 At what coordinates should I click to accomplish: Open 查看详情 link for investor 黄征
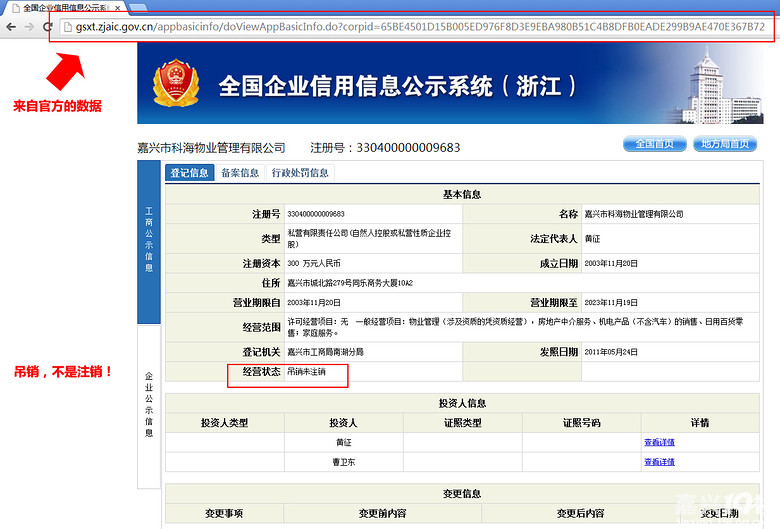pos(659,442)
